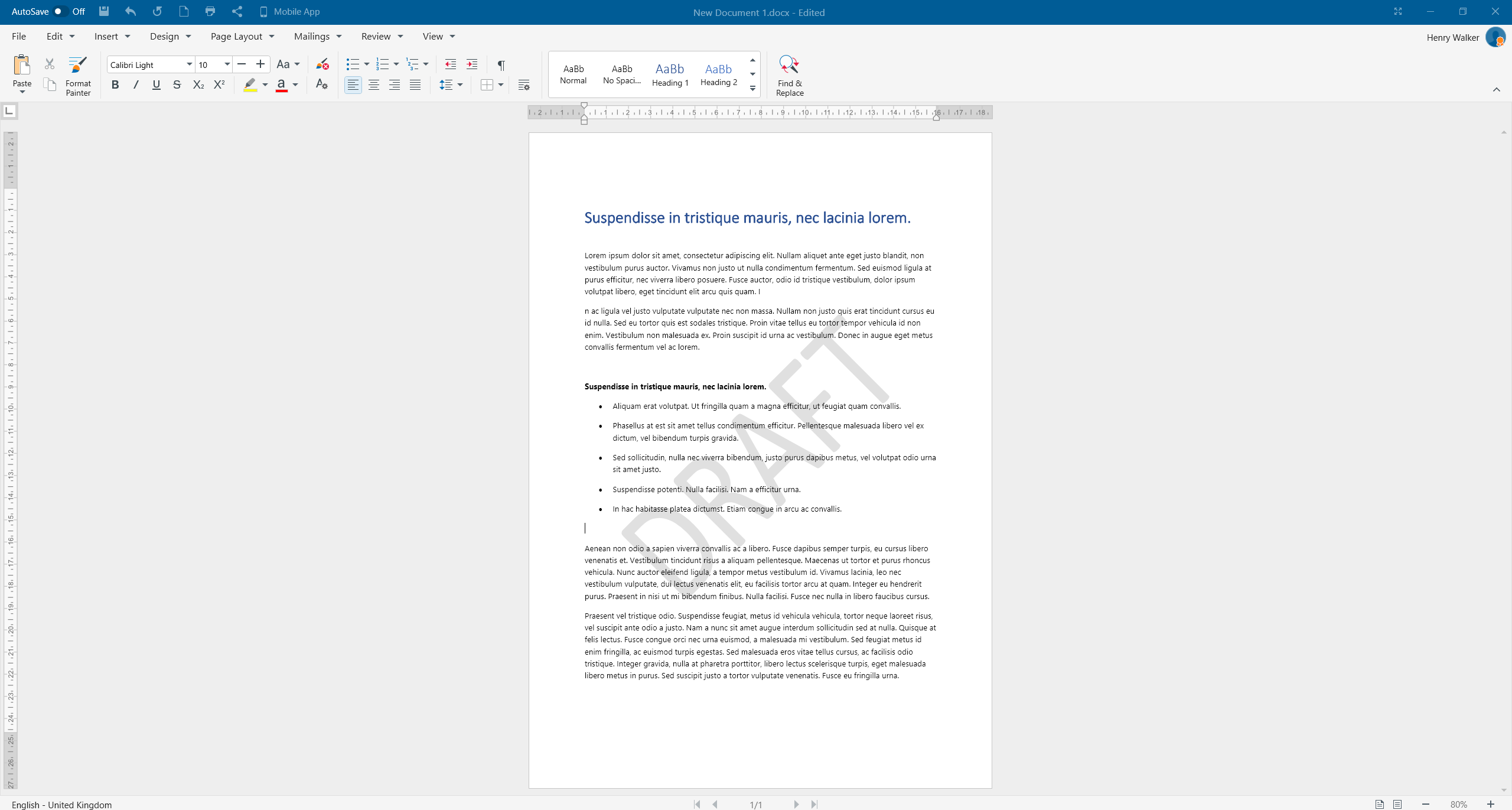Screen dimensions: 1512x810
Task: Click the zoom in plus button
Action: [x=1490, y=804]
